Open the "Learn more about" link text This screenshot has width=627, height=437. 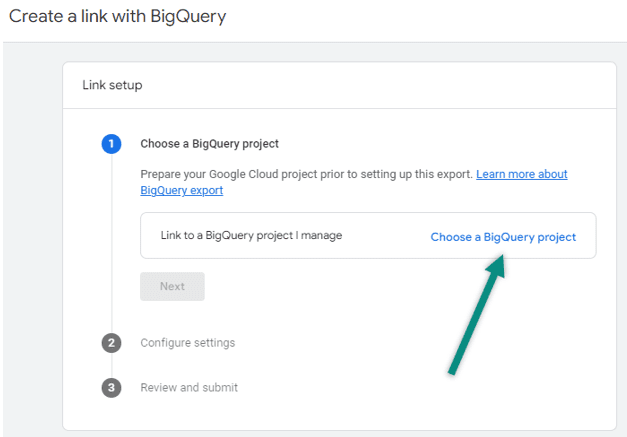coord(521,174)
